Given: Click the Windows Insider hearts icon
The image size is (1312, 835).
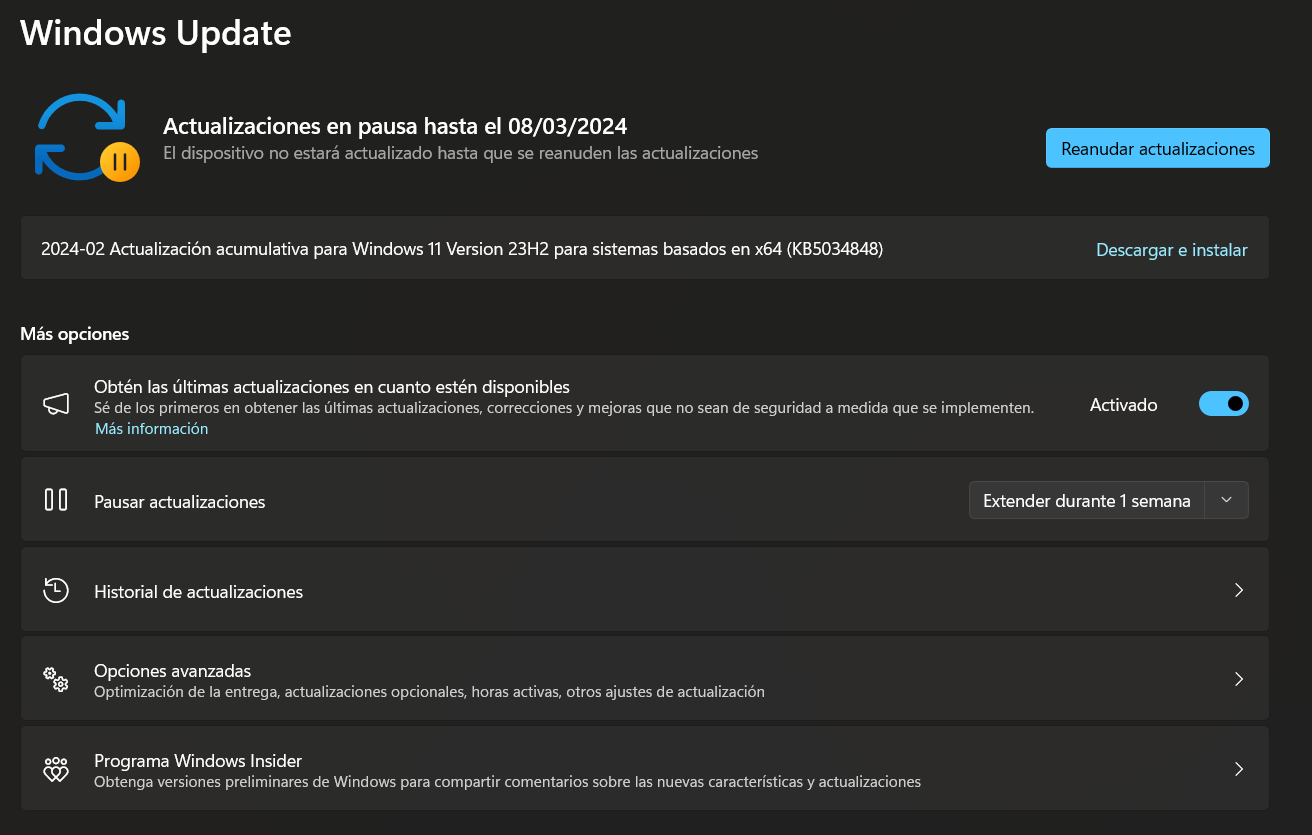Looking at the screenshot, I should (x=56, y=769).
